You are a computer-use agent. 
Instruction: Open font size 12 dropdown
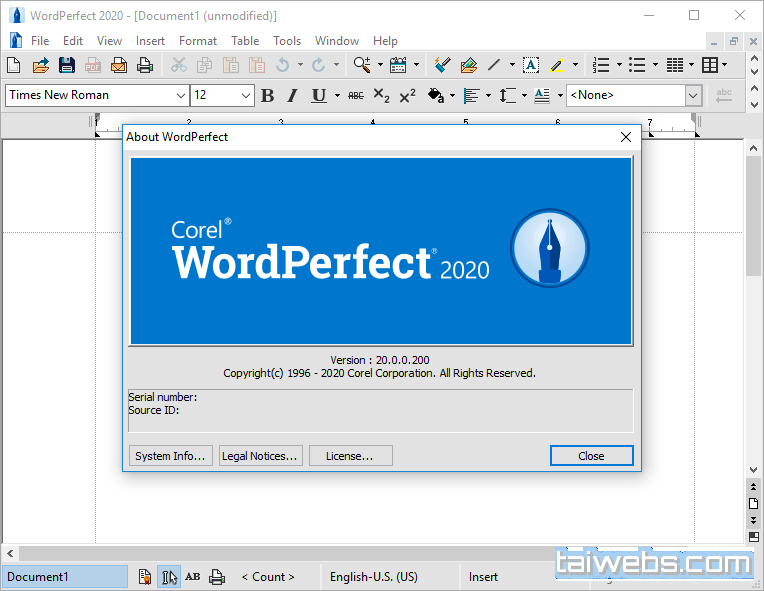[246, 95]
